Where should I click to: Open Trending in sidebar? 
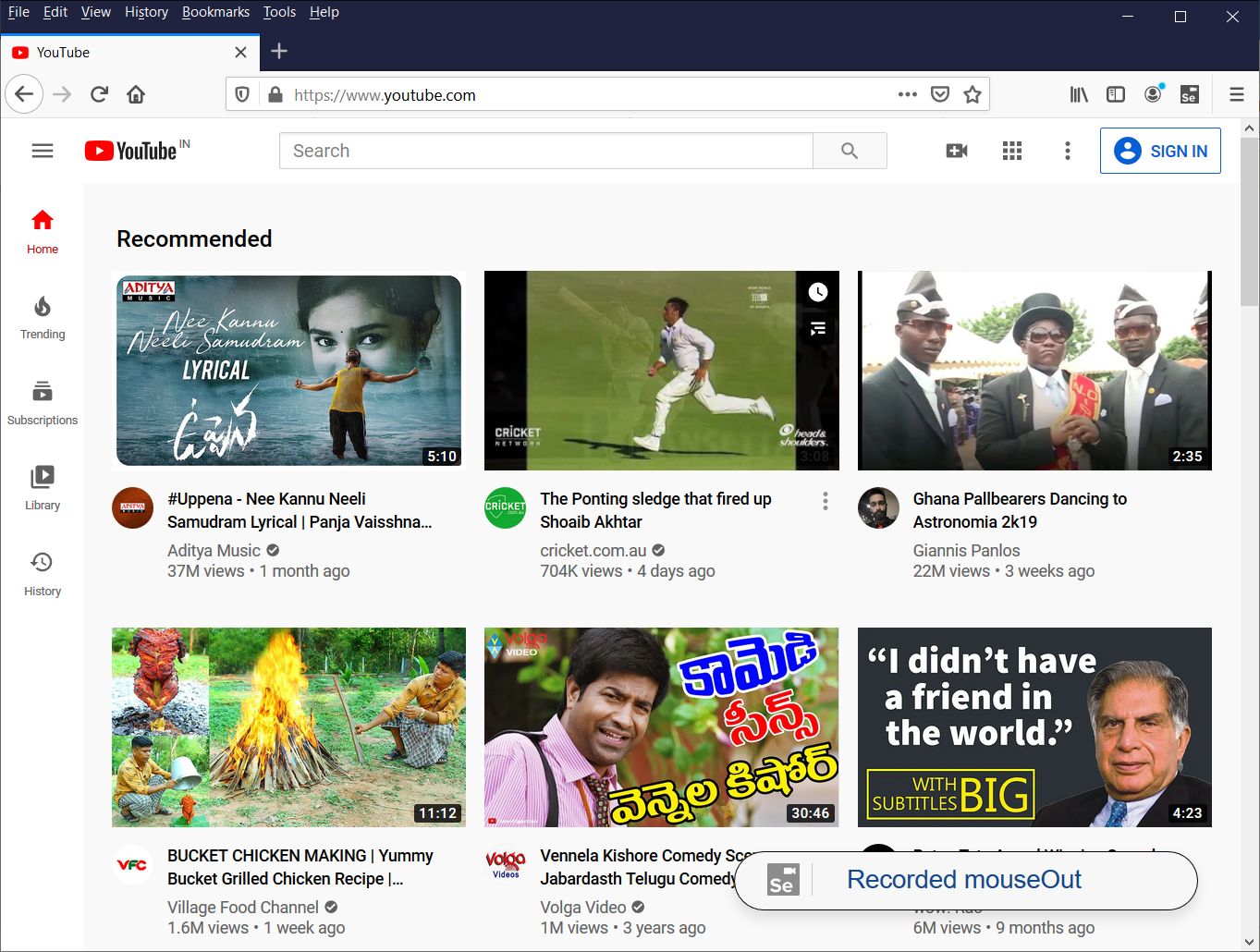(x=43, y=318)
